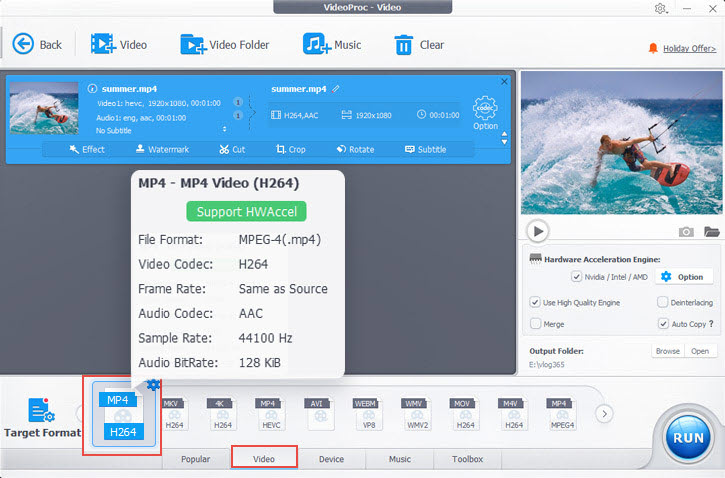
Task: Select MOV H264 format
Action: pyautogui.click(x=465, y=414)
